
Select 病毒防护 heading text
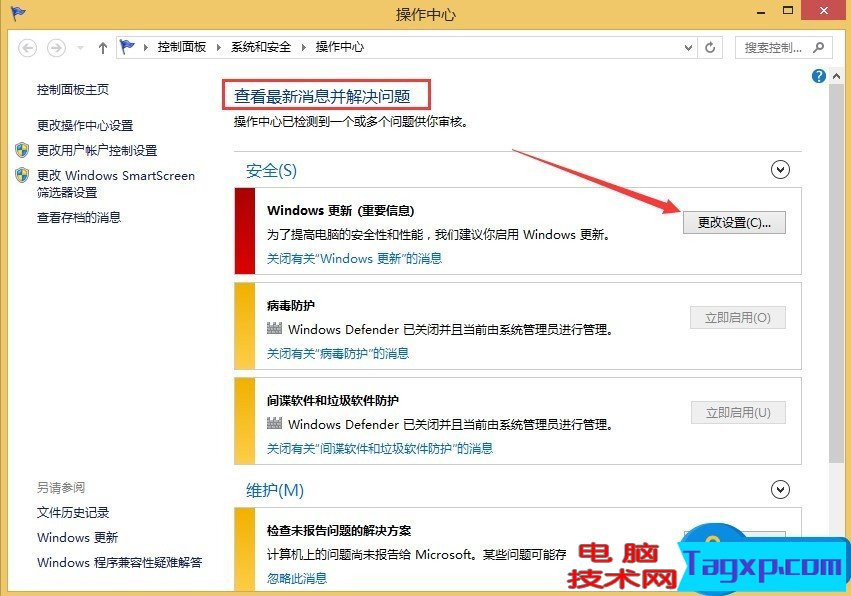pos(290,306)
